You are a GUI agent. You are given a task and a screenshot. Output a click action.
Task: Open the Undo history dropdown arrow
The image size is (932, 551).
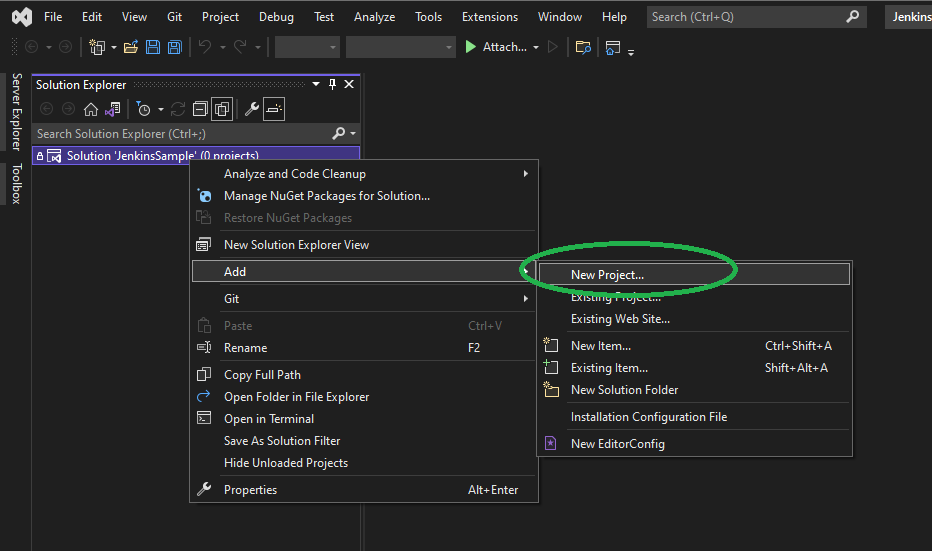223,47
